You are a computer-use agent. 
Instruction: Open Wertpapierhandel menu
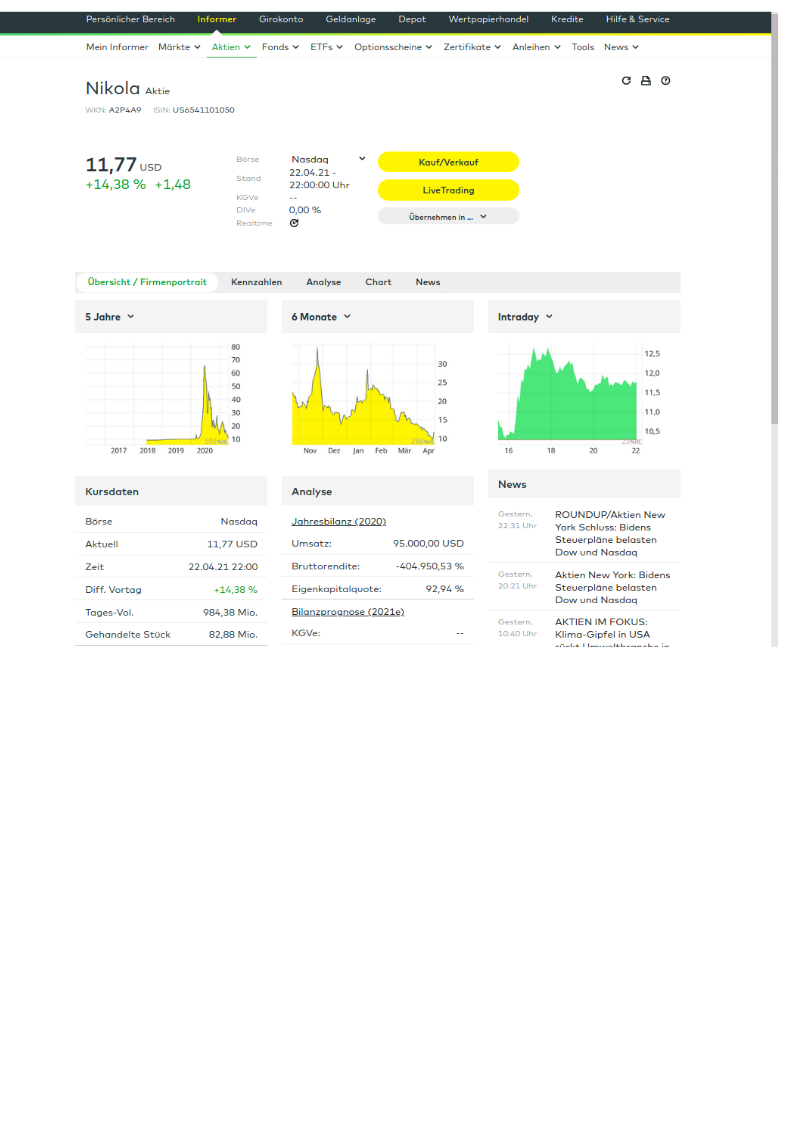tap(489, 19)
